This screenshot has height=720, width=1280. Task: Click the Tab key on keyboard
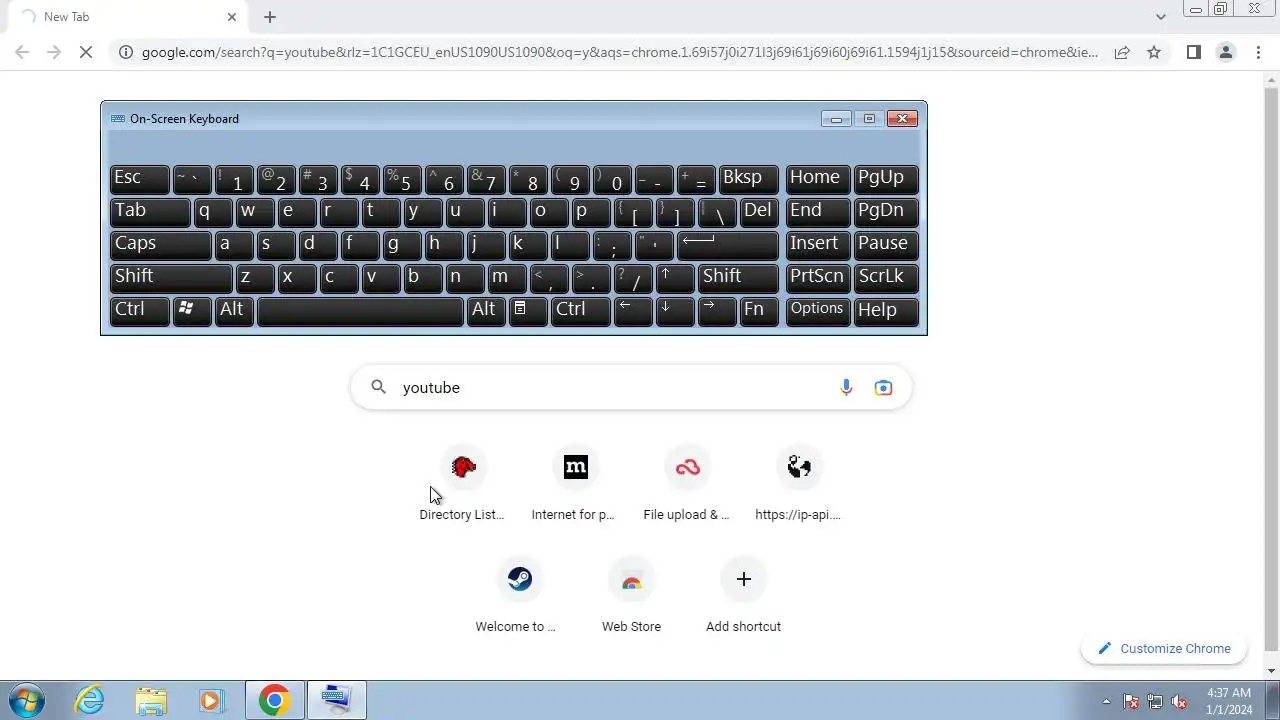150,211
